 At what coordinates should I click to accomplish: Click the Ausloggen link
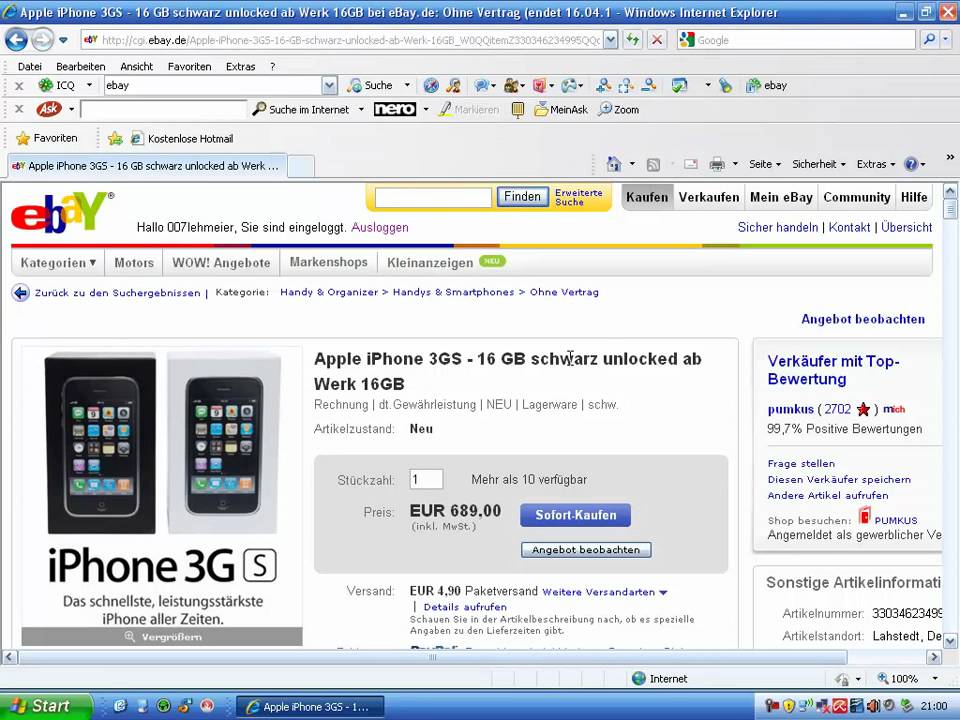click(x=380, y=227)
